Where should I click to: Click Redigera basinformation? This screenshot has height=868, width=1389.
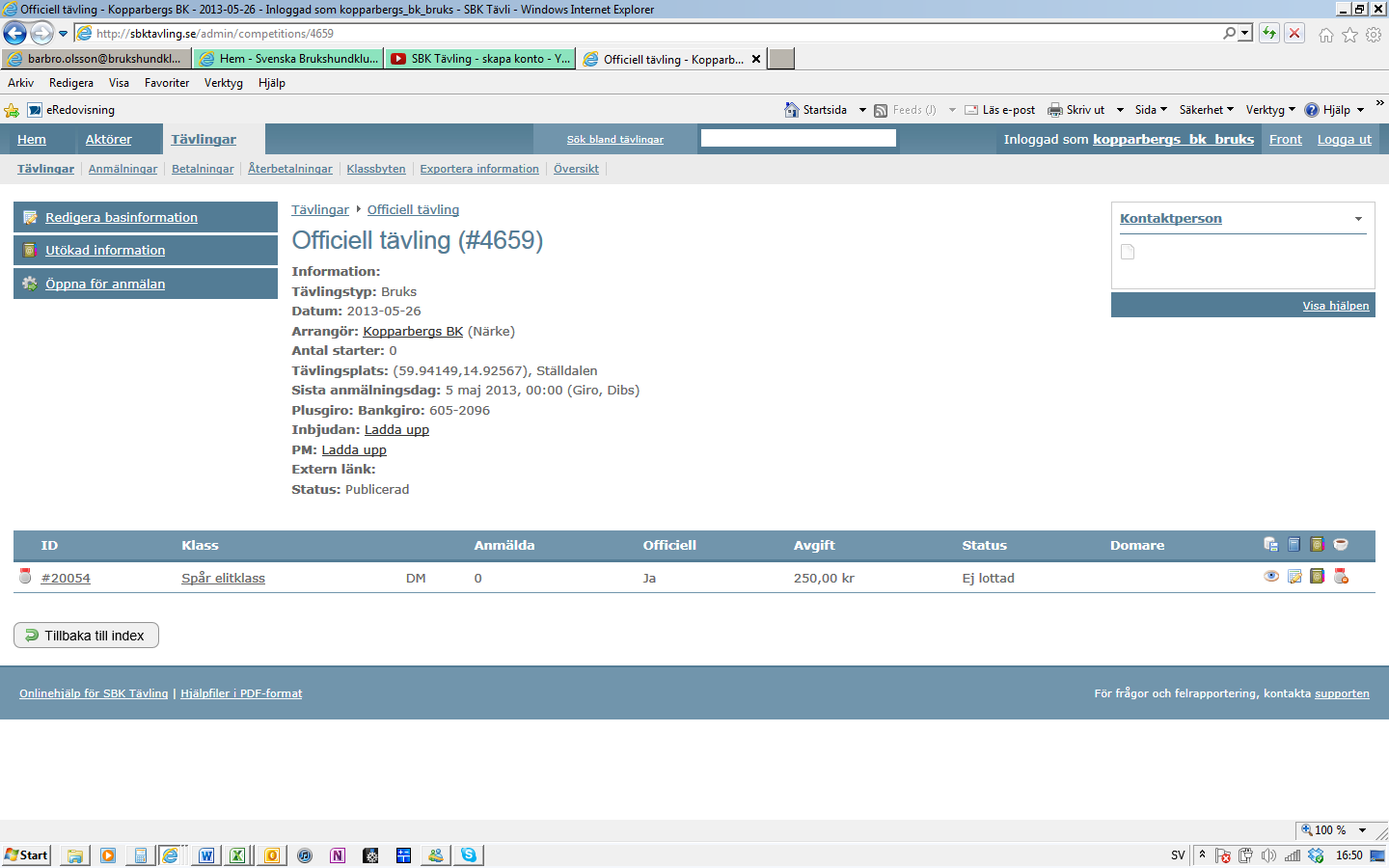click(x=122, y=217)
